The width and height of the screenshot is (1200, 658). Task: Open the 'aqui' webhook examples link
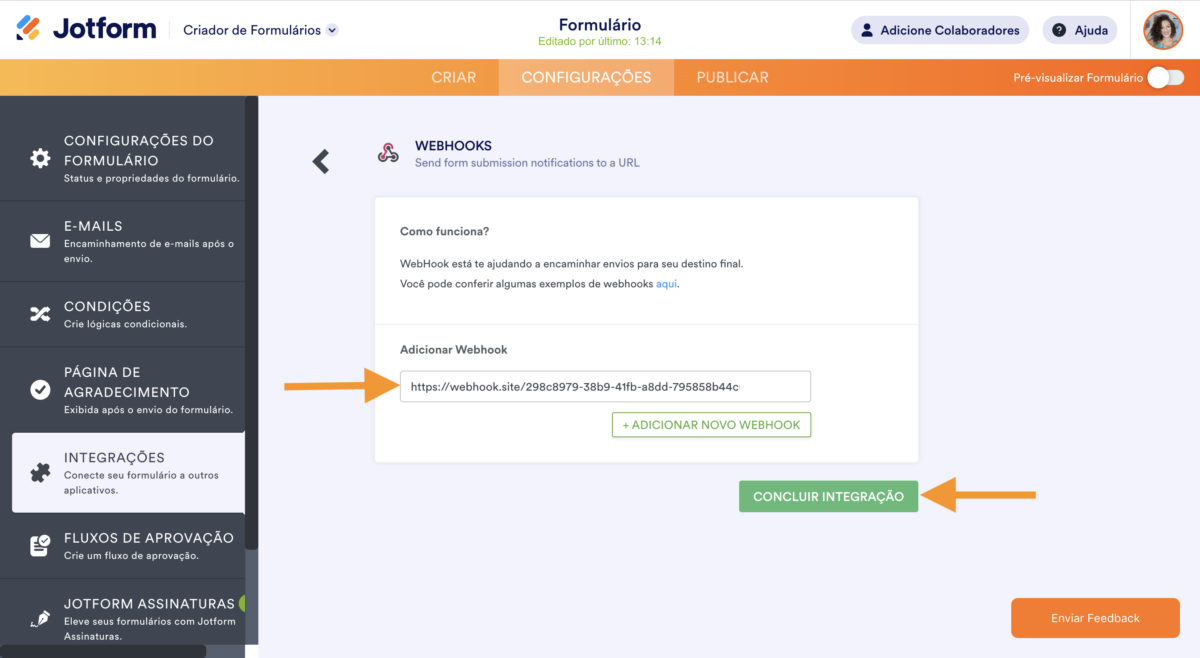(x=667, y=284)
